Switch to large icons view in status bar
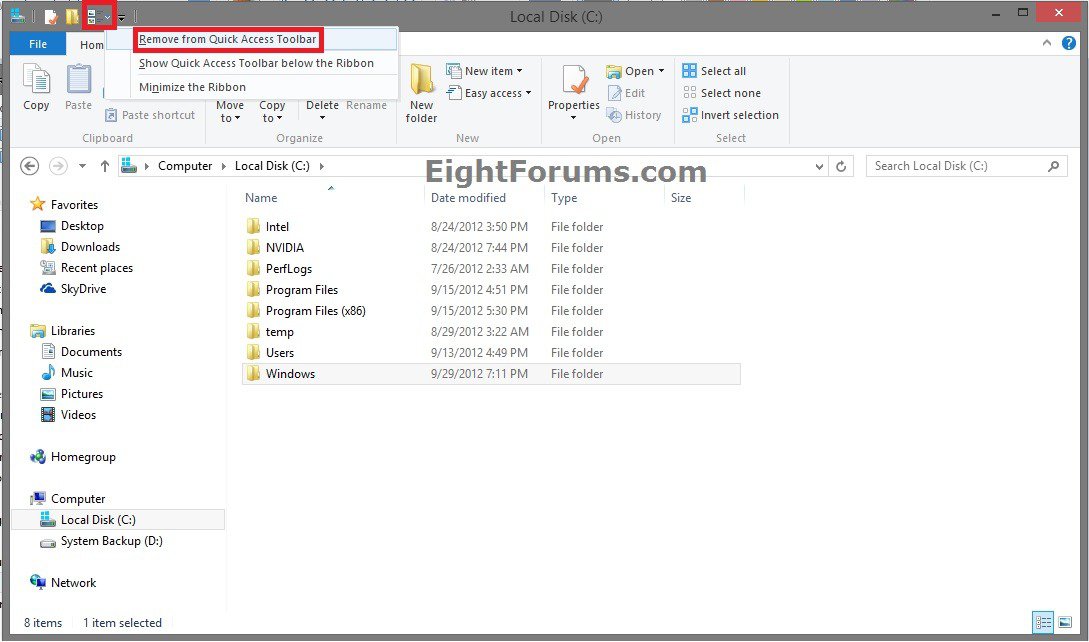Screen dimensions: 1089x642 [1063, 622]
